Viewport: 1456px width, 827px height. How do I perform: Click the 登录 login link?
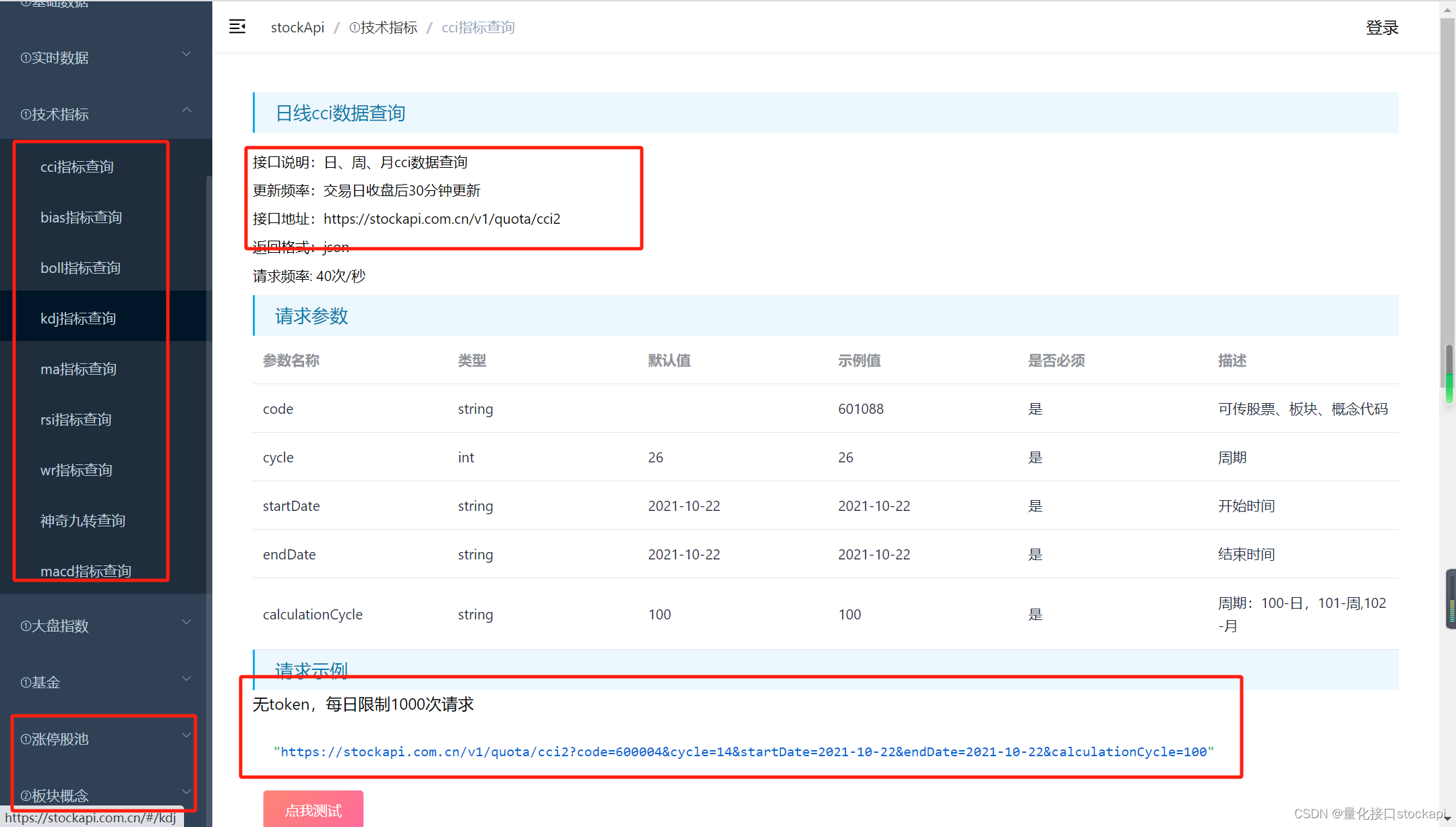coord(1382,28)
